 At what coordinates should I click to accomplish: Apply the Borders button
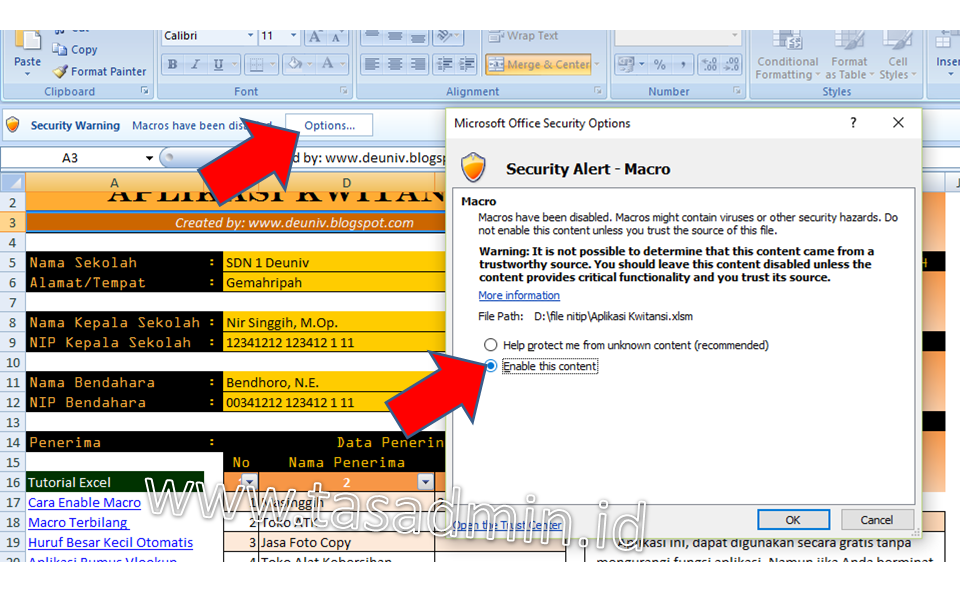(257, 64)
